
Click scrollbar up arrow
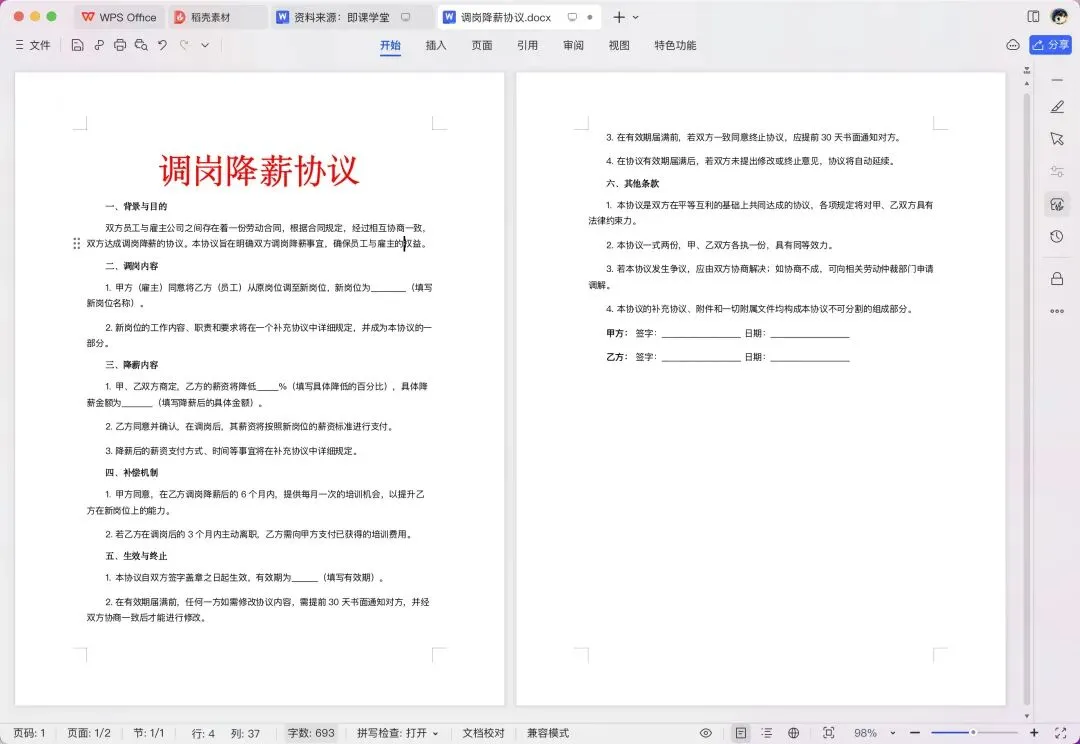click(x=1026, y=83)
